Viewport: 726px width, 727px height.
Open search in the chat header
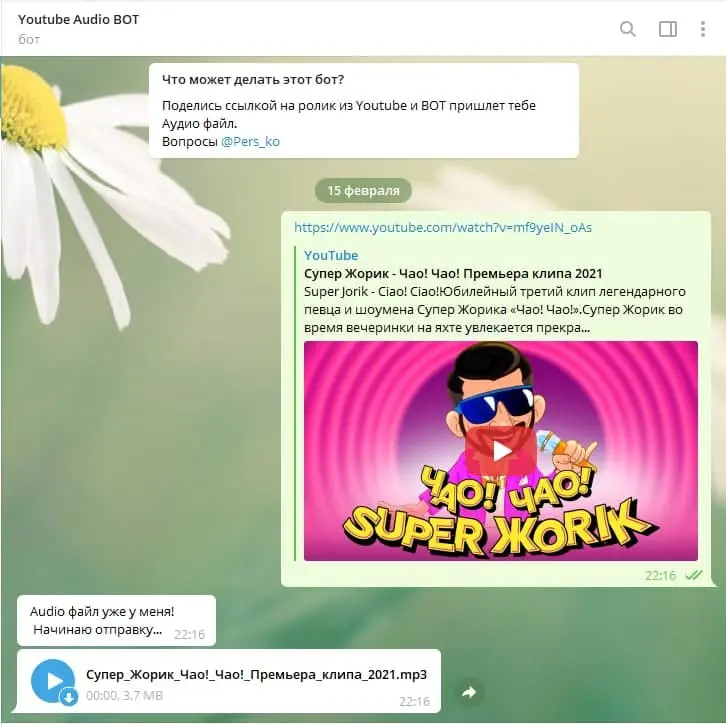(x=628, y=29)
